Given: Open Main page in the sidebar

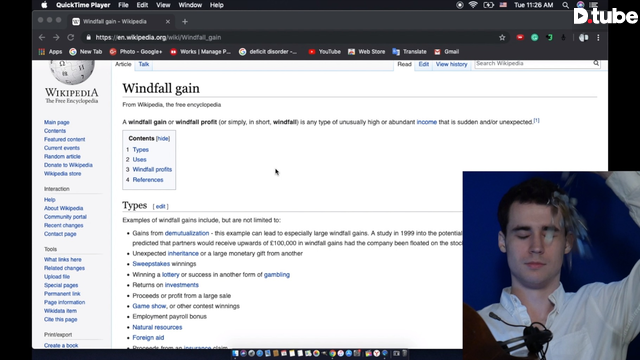Looking at the screenshot, I should (x=57, y=122).
